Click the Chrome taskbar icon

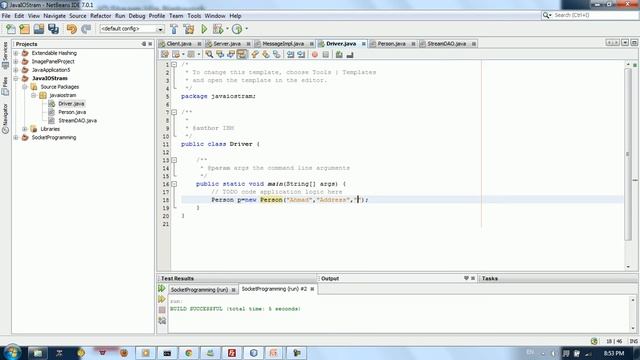click(189, 353)
